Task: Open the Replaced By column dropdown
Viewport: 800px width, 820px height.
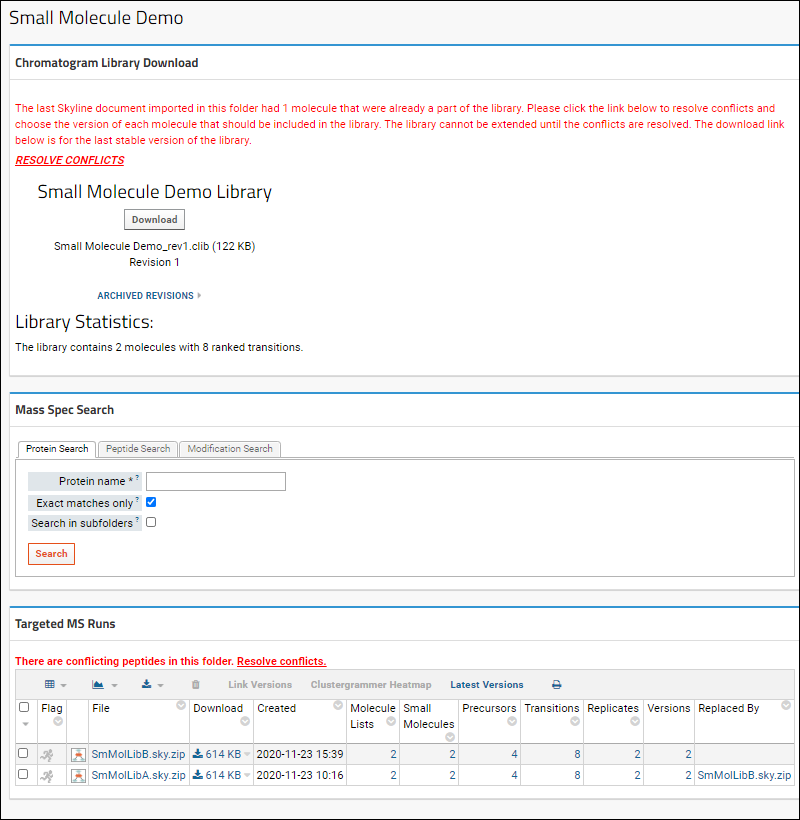Action: (x=785, y=705)
